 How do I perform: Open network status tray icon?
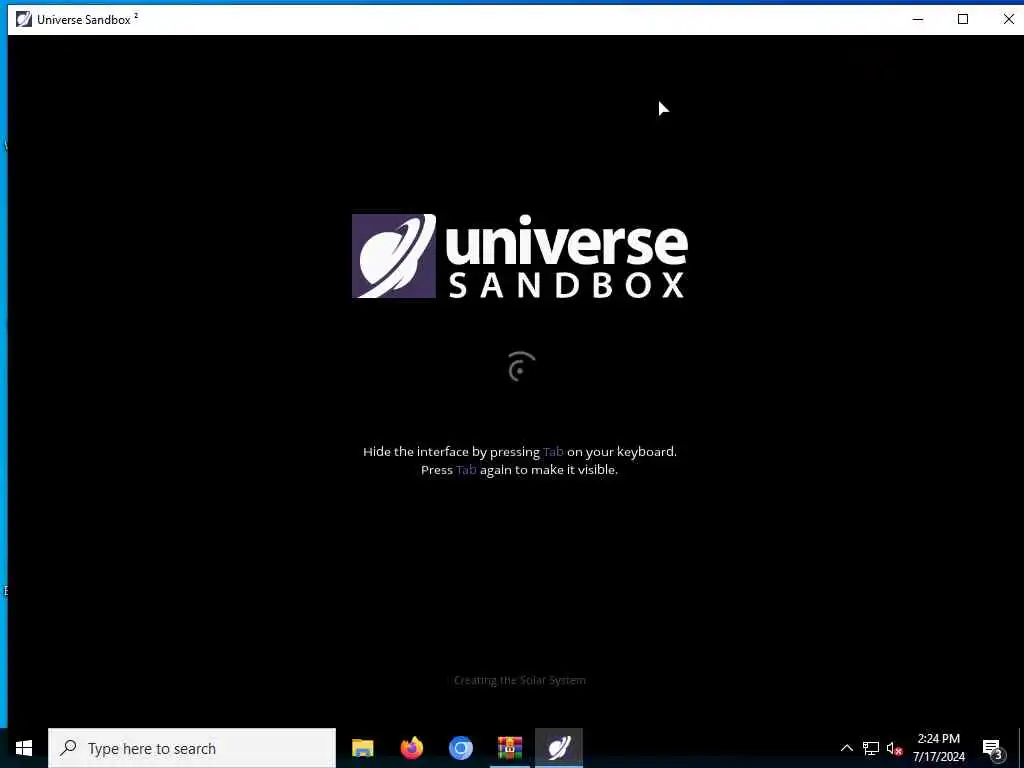point(871,748)
